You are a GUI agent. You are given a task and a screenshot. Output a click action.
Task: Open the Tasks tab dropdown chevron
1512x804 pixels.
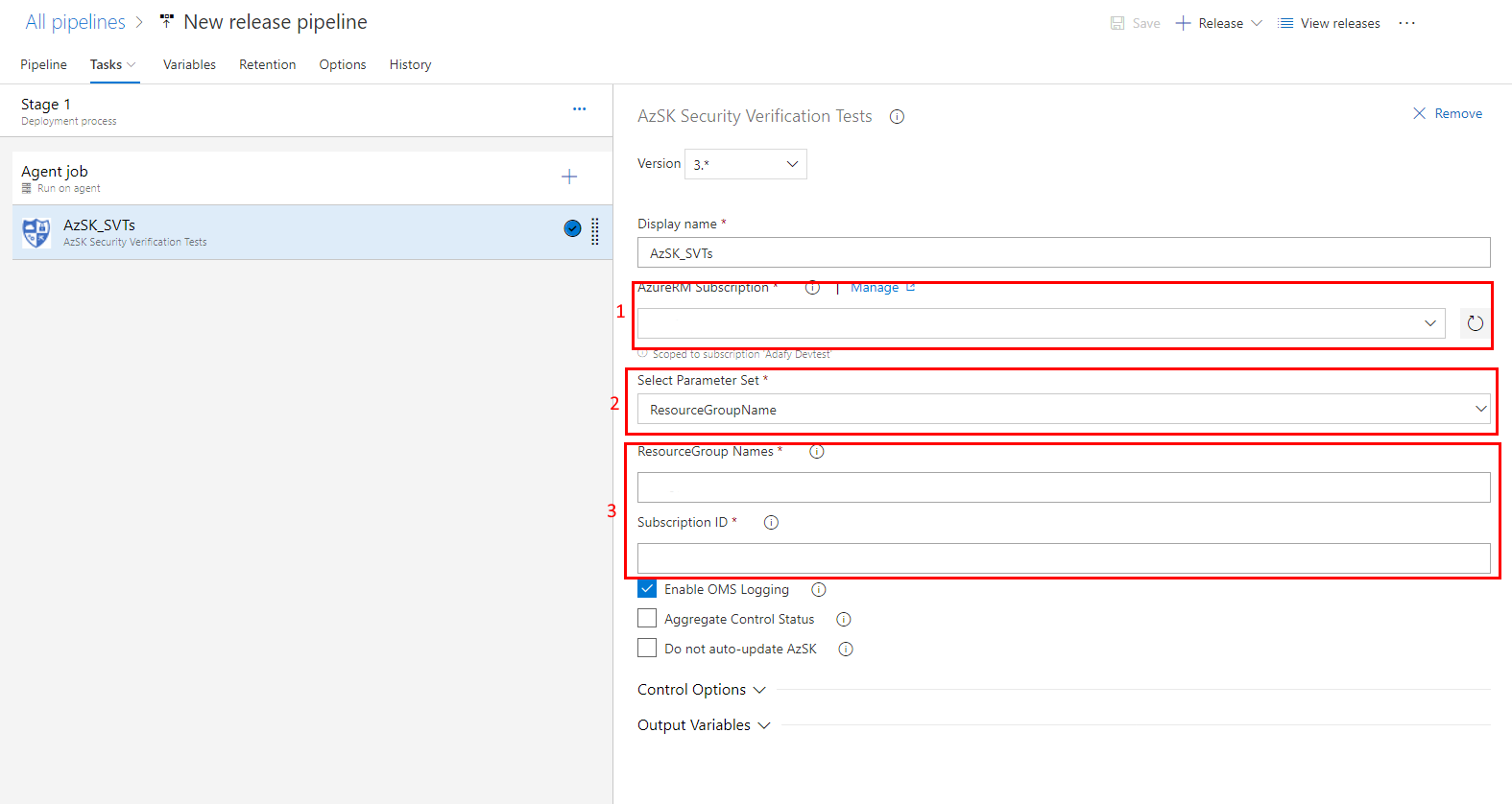(x=132, y=65)
